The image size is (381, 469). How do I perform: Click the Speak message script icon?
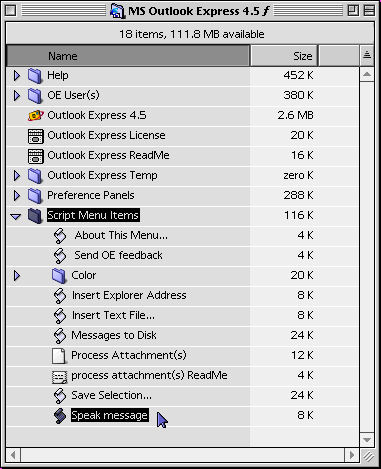click(60, 416)
